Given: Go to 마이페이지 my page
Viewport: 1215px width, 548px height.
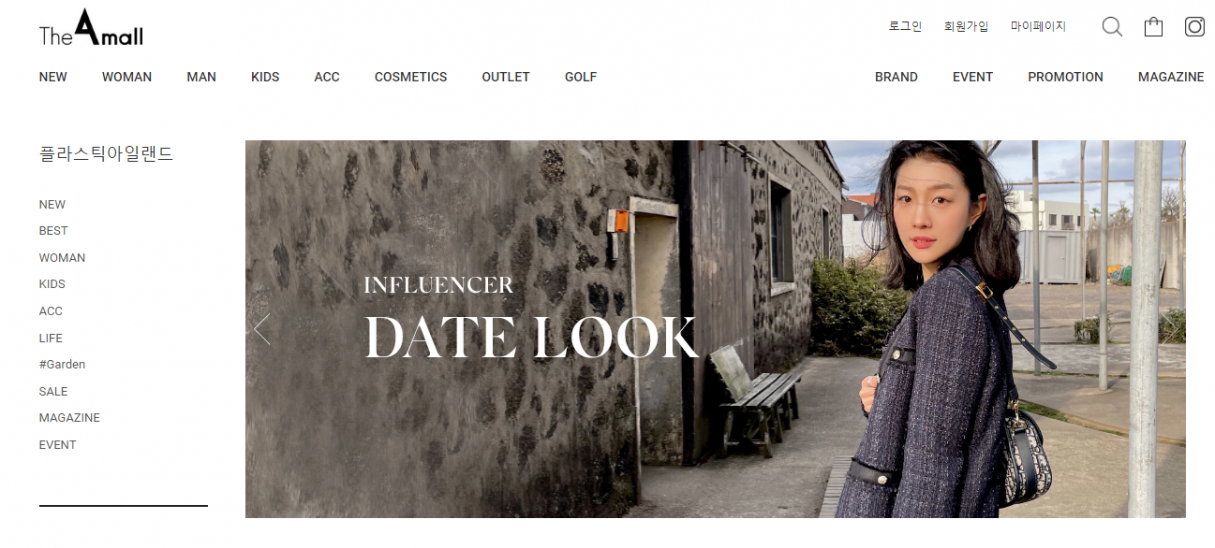Looking at the screenshot, I should pos(1038,27).
